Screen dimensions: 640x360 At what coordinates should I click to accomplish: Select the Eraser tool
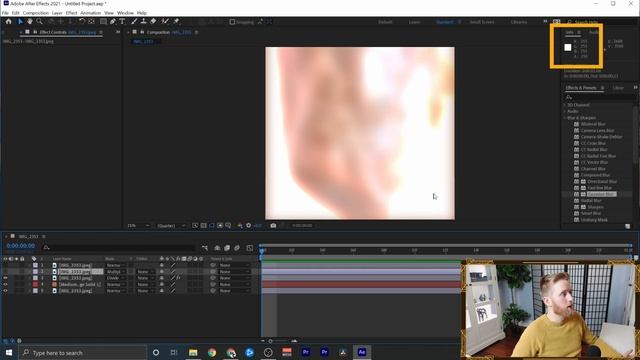(x=153, y=22)
